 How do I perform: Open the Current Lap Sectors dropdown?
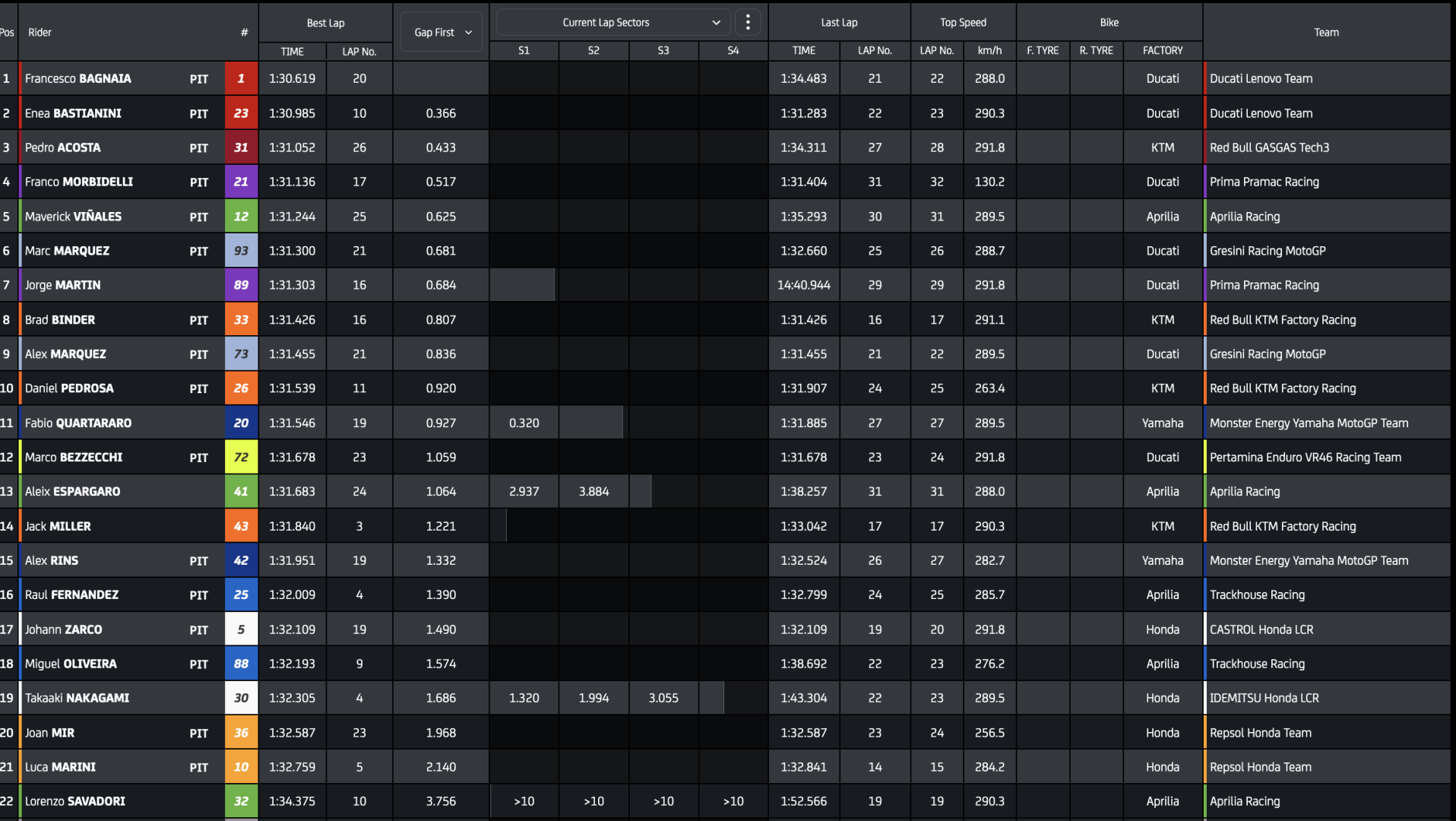click(613, 23)
